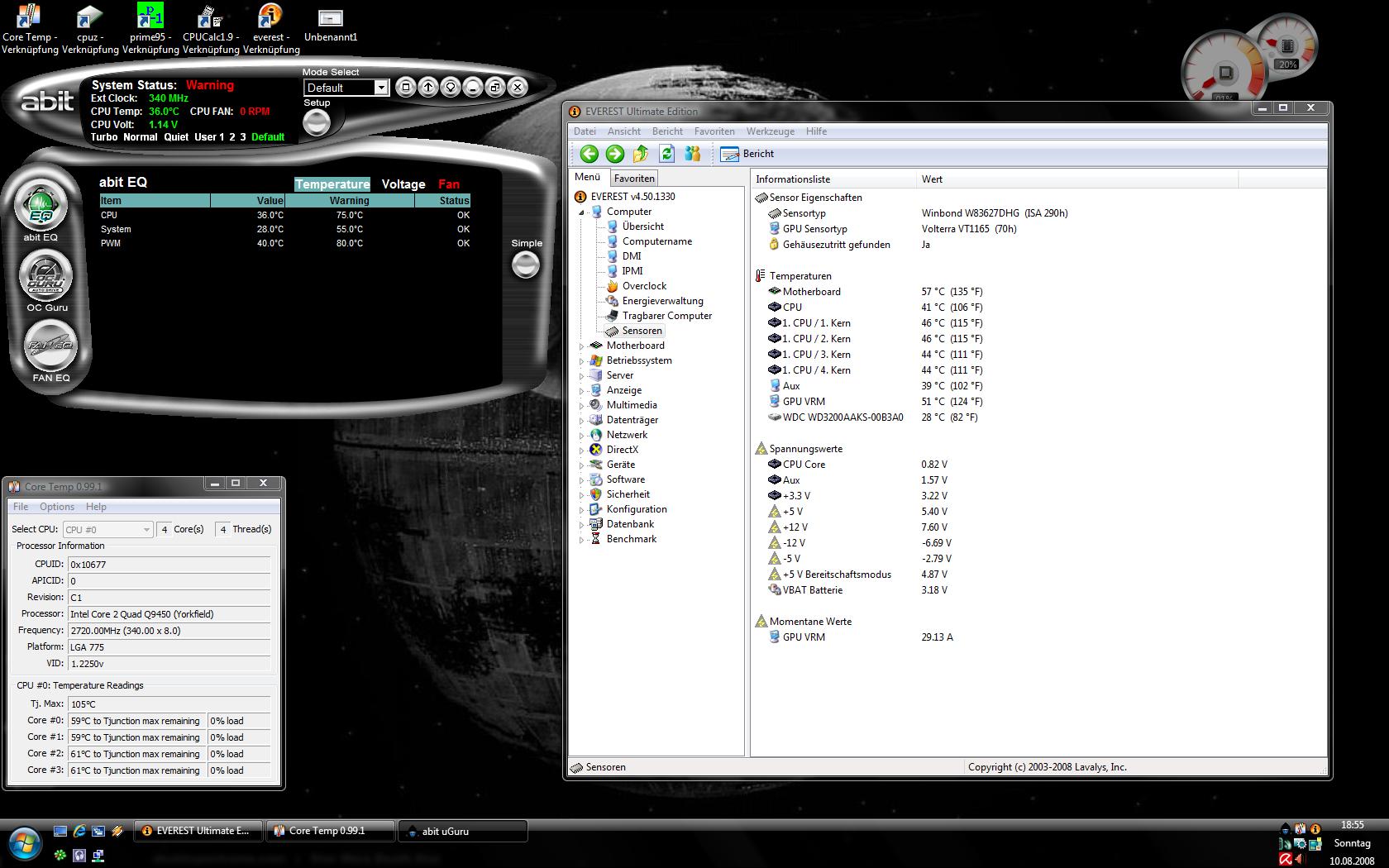This screenshot has width=1389, height=868.
Task: Select the GPU VRM temperature row
Action: [876, 402]
